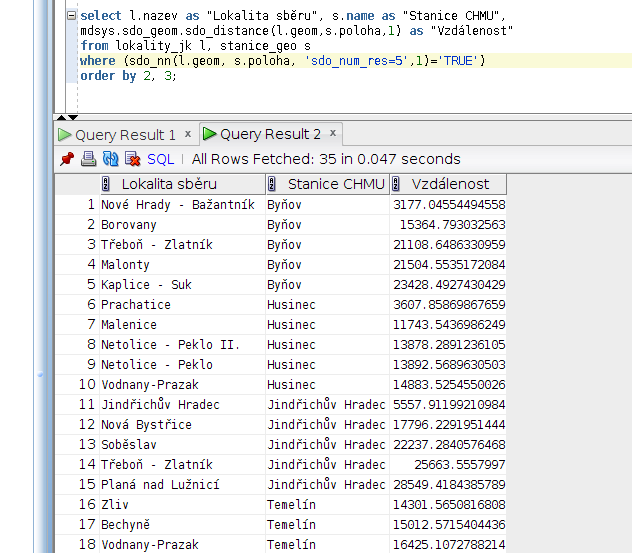This screenshot has width=632, height=553.
Task: Click sort icon in Stanice CHMU header
Action: (x=272, y=184)
